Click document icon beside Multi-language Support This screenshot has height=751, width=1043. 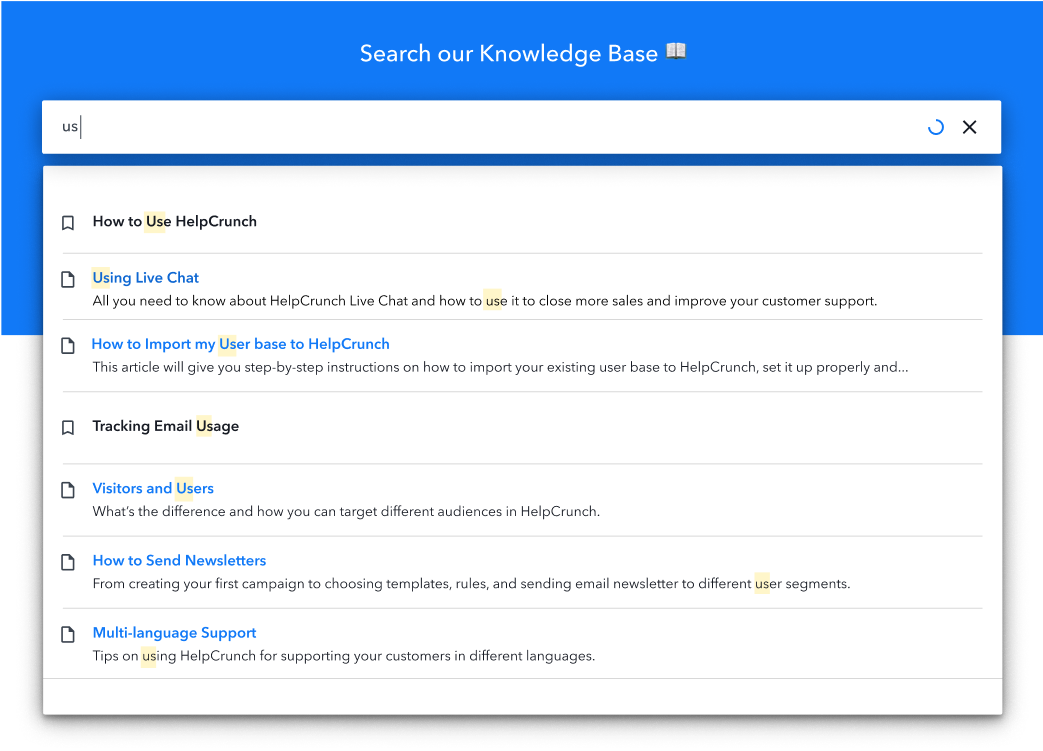point(68,634)
